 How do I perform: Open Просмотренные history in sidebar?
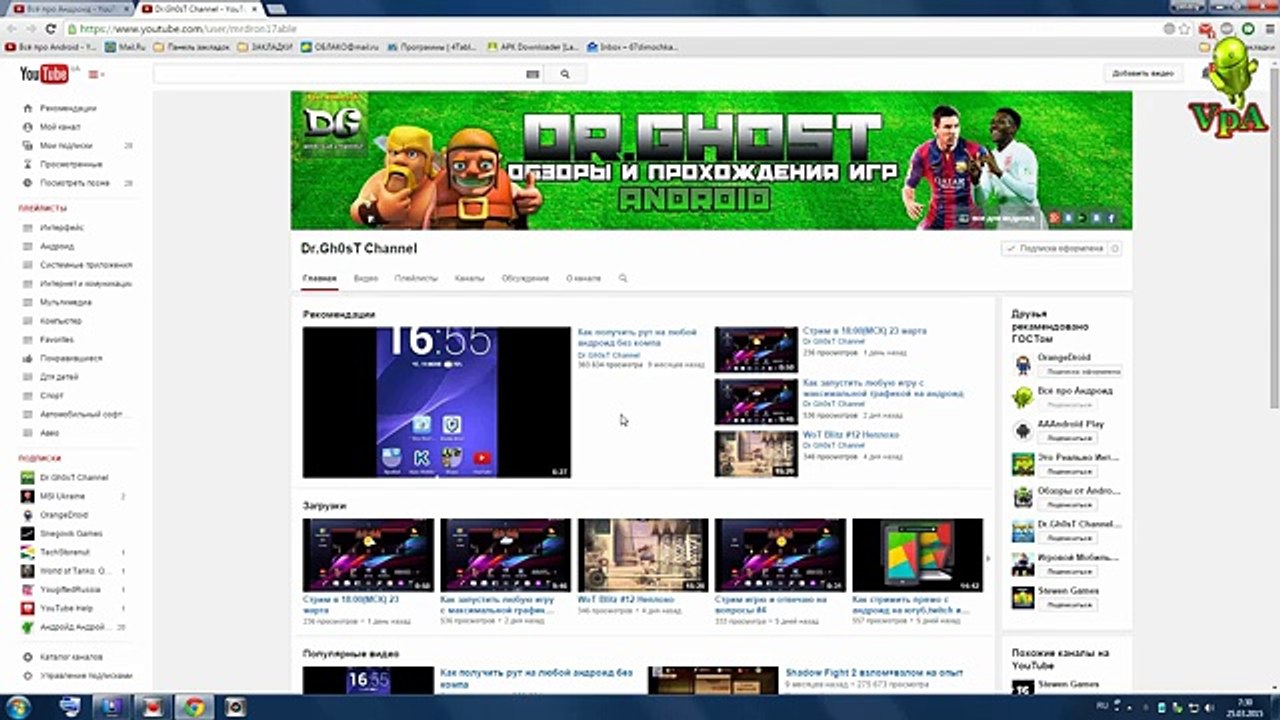coord(71,164)
